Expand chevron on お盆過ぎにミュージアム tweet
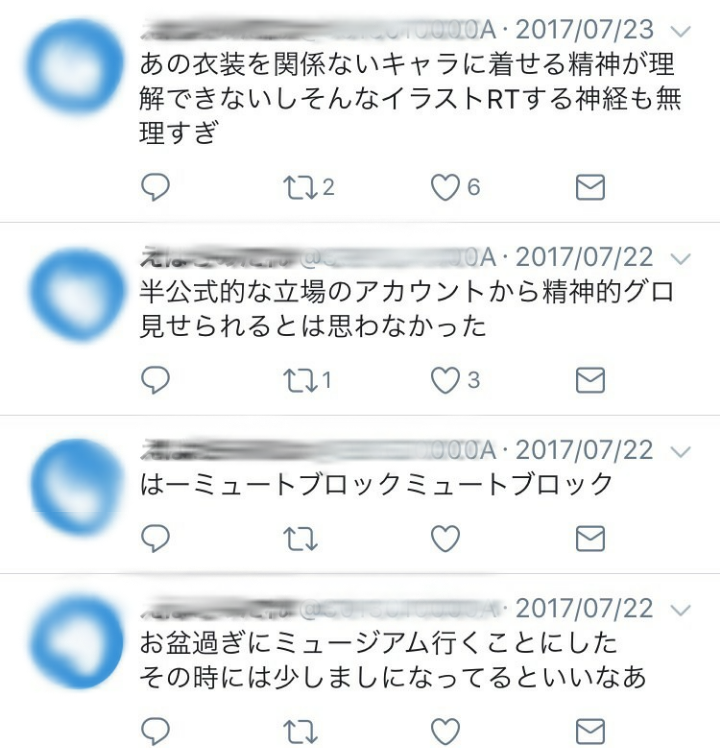Viewport: 720px width, 748px height. tap(680, 610)
